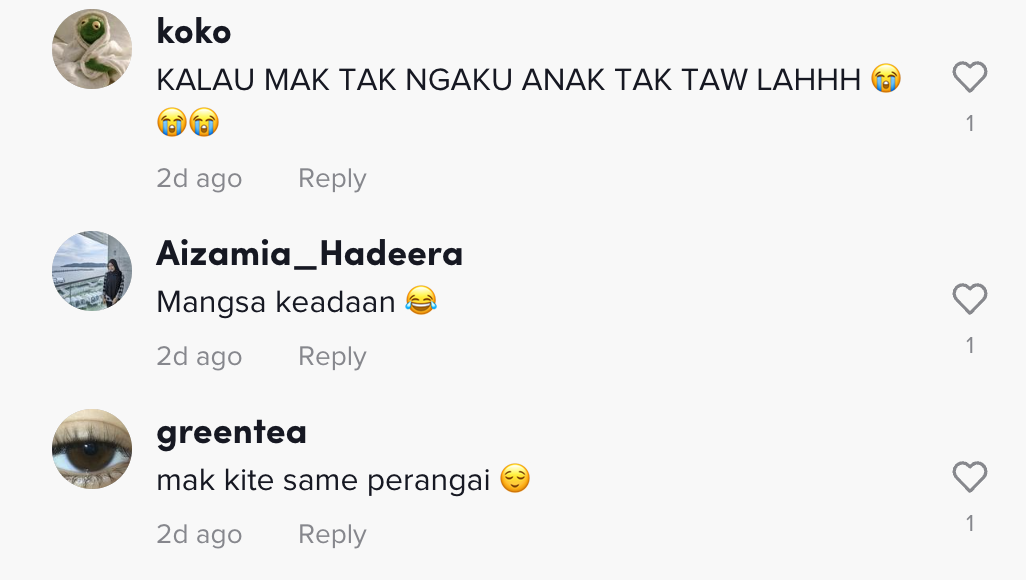This screenshot has height=580, width=1026.
Task: Open Aizamia_Hadeera's profile picture
Action: (x=92, y=270)
